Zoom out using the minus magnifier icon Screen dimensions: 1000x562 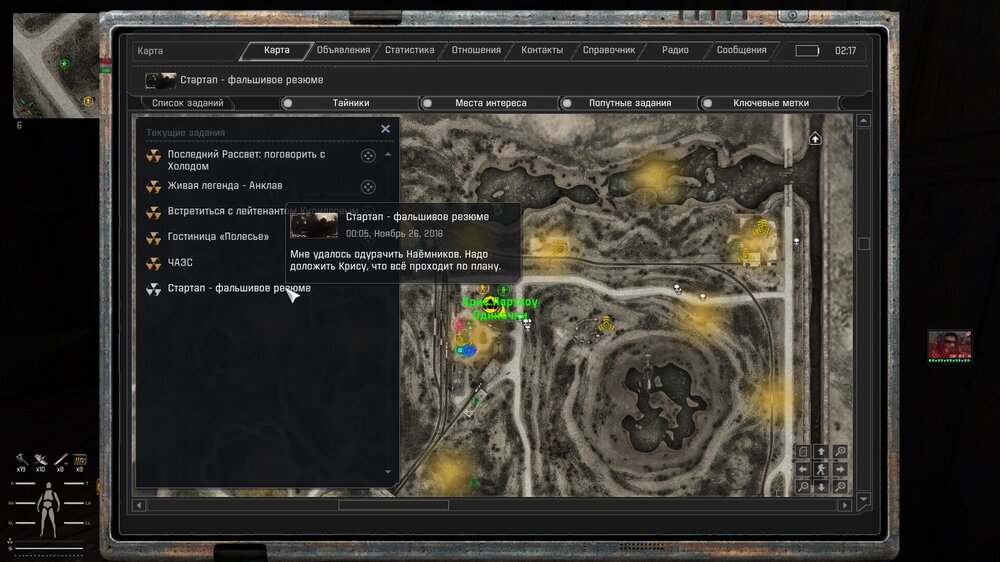pyautogui.click(x=803, y=487)
